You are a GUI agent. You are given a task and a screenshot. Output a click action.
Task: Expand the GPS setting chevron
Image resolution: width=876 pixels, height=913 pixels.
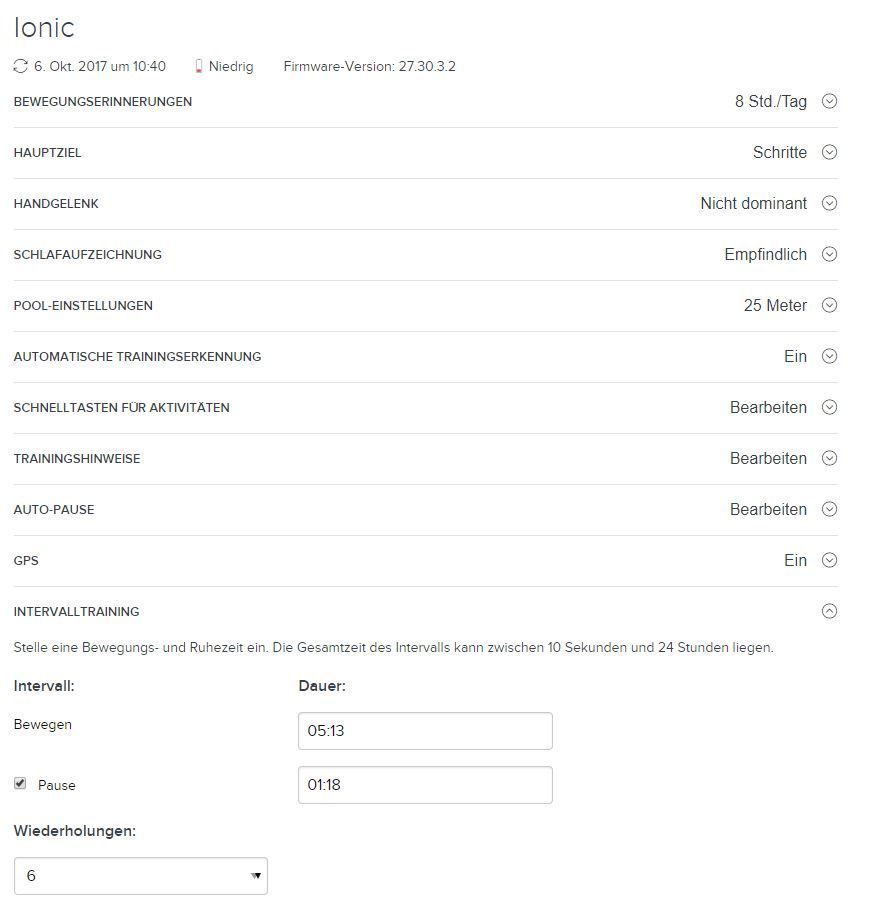coord(829,560)
